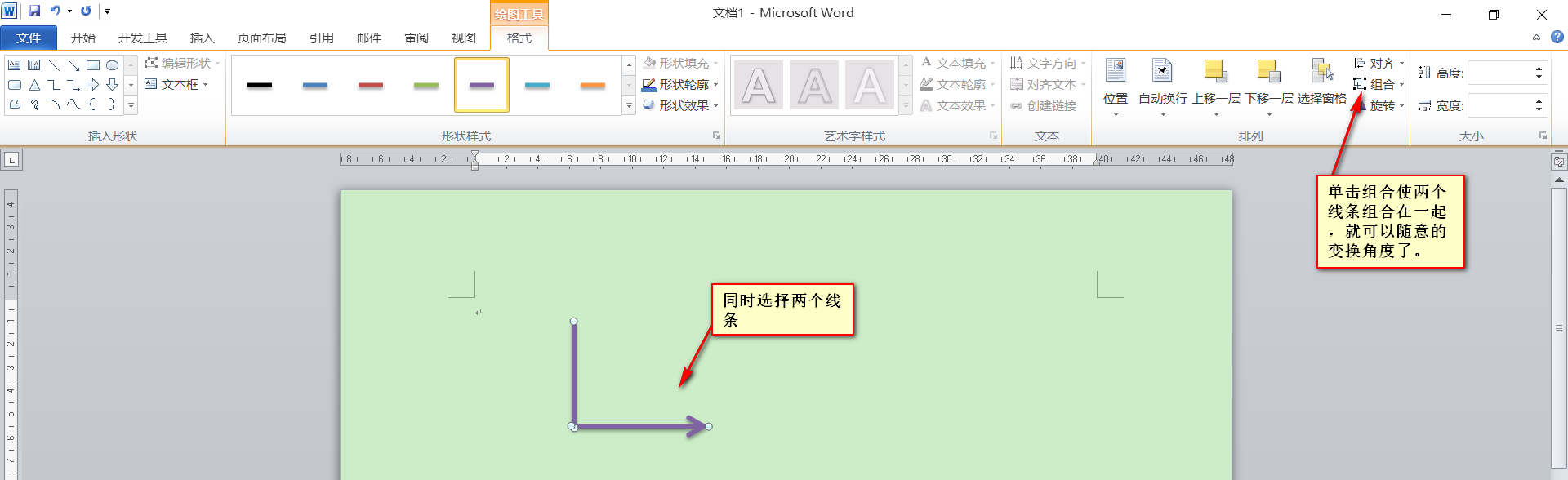
Task: Click 上移一层 bring forward button
Action: [1216, 87]
